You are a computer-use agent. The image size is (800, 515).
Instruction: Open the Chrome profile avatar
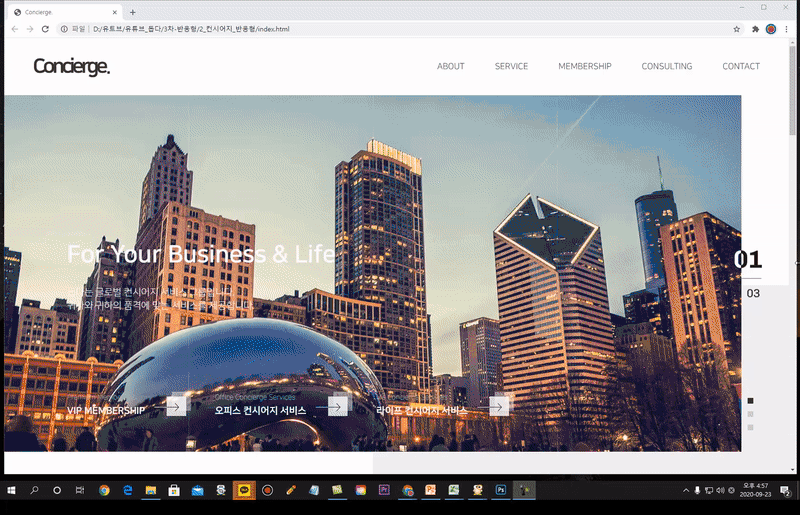[x=771, y=29]
